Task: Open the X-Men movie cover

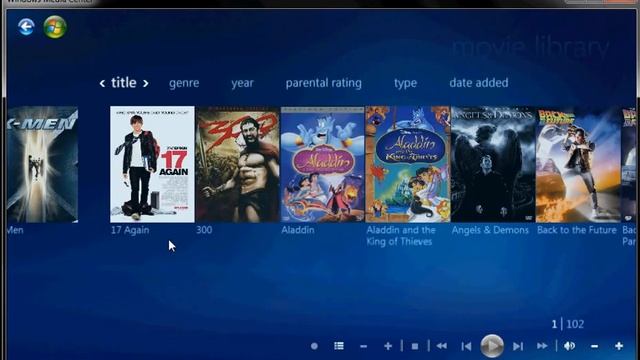Action: point(42,164)
